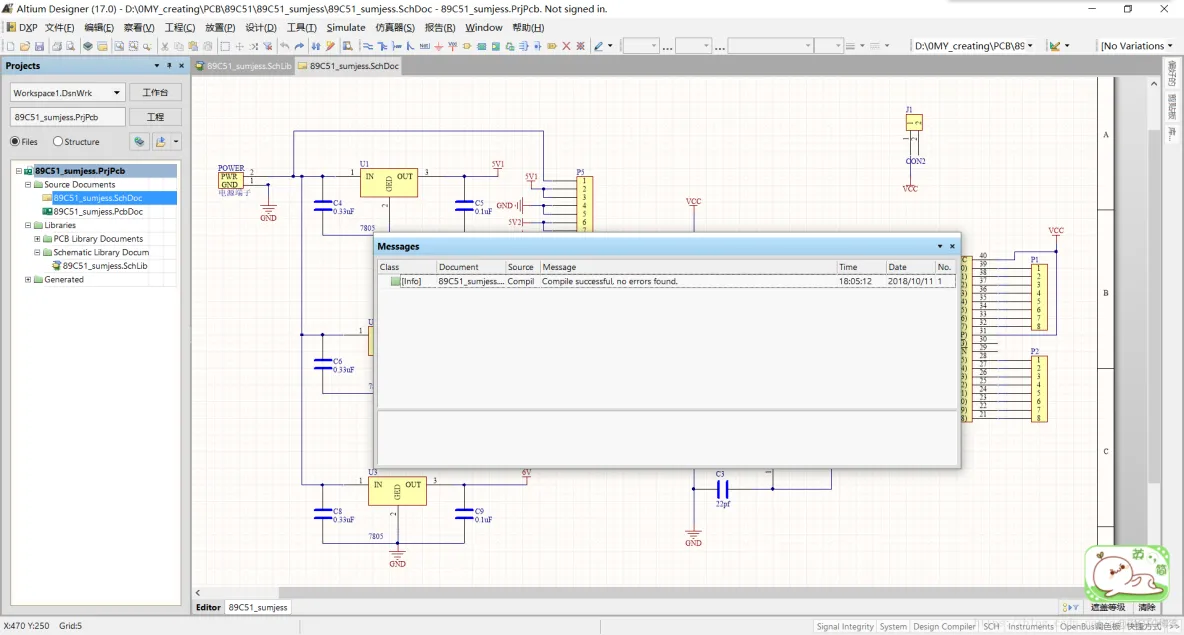Collapse the 89C51_sumjess.PrjPcb project node

19,171
